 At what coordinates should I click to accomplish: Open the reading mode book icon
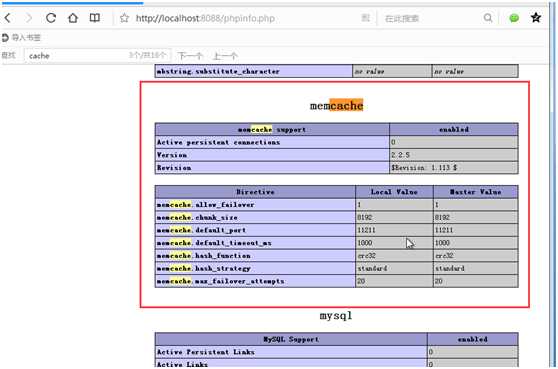pos(95,18)
